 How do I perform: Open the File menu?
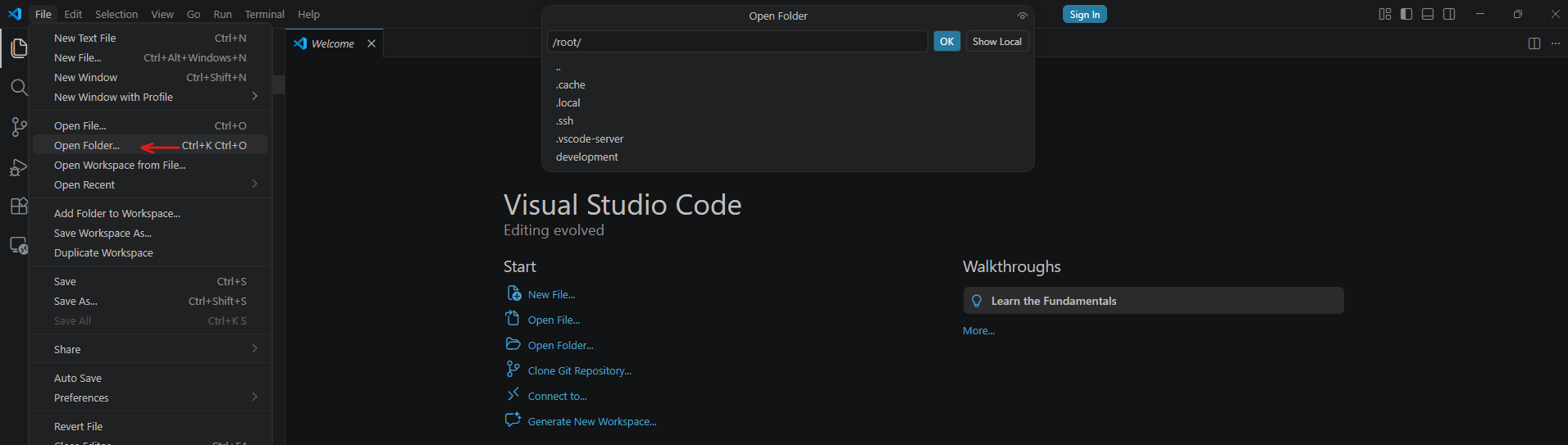43,14
